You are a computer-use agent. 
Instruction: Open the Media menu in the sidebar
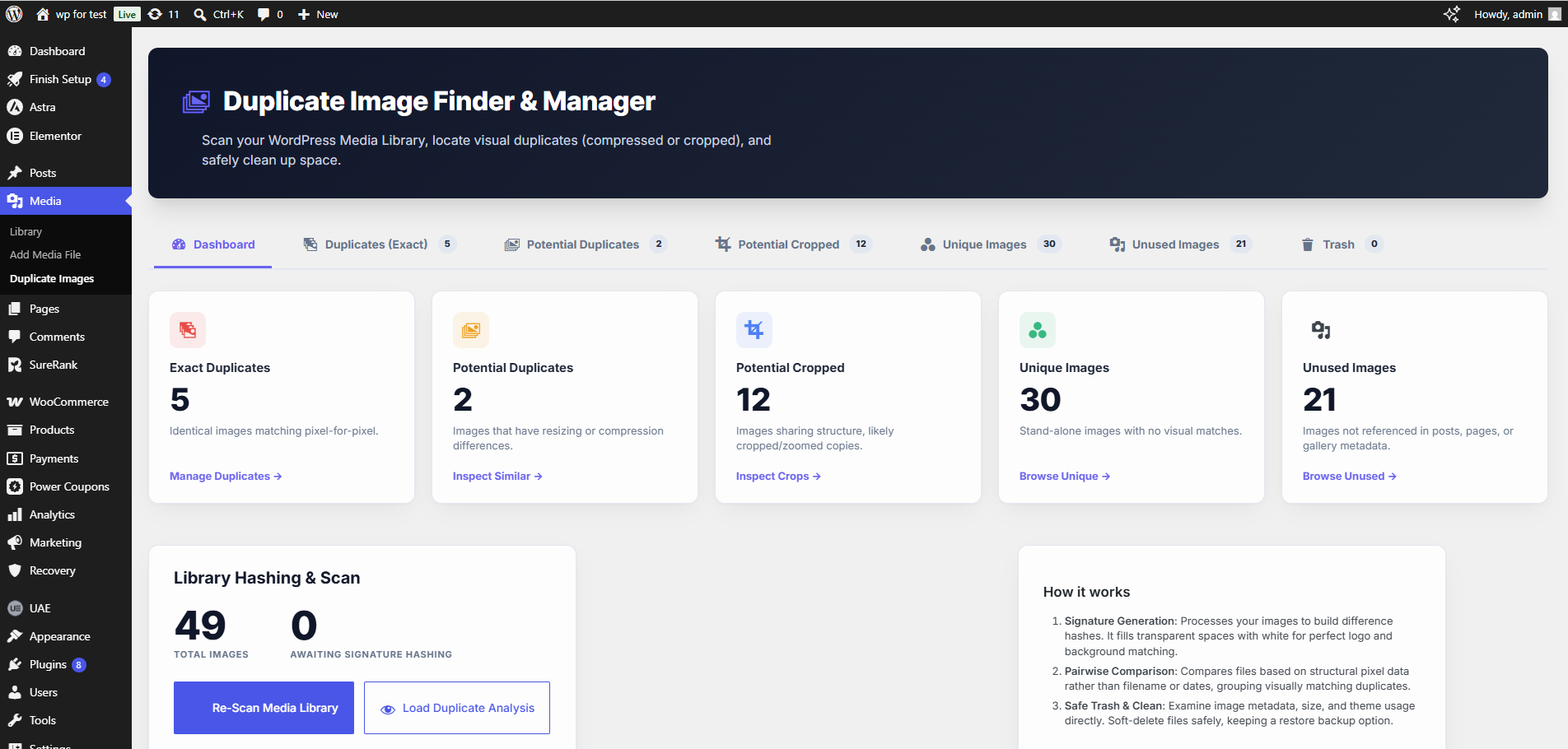click(66, 201)
